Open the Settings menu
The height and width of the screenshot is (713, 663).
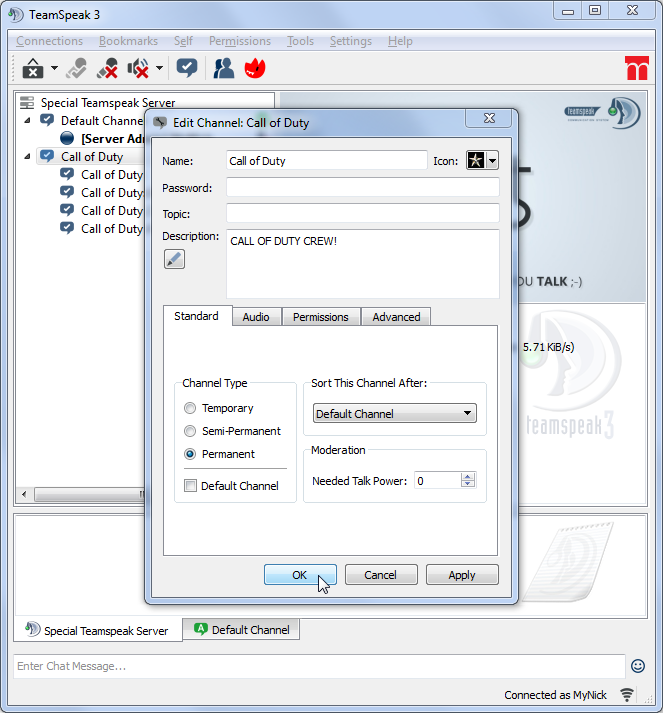[x=351, y=41]
